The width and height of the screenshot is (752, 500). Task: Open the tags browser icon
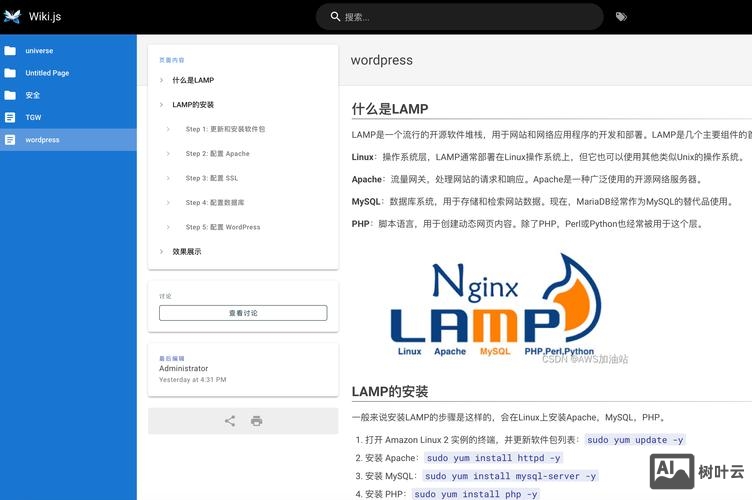621,17
